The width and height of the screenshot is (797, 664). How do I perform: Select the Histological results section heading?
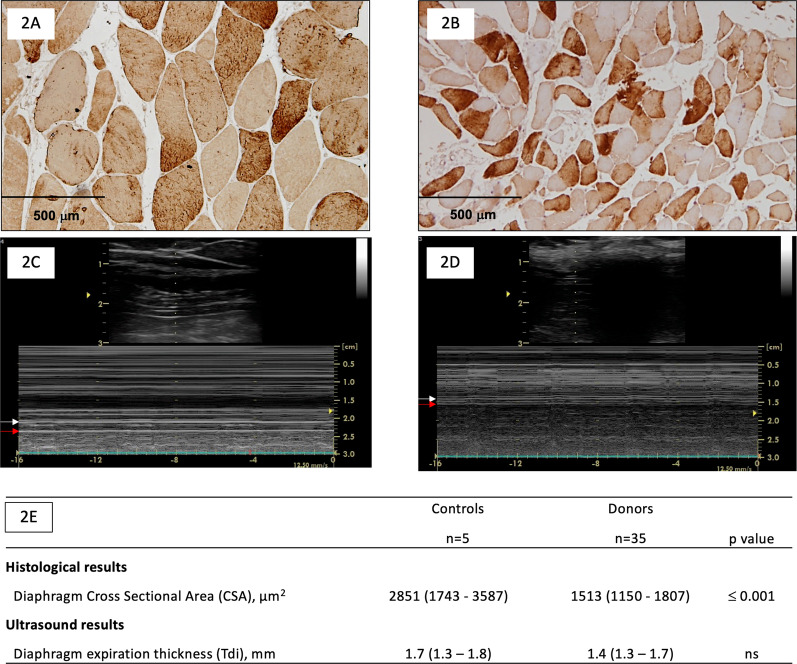pyautogui.click(x=82, y=568)
